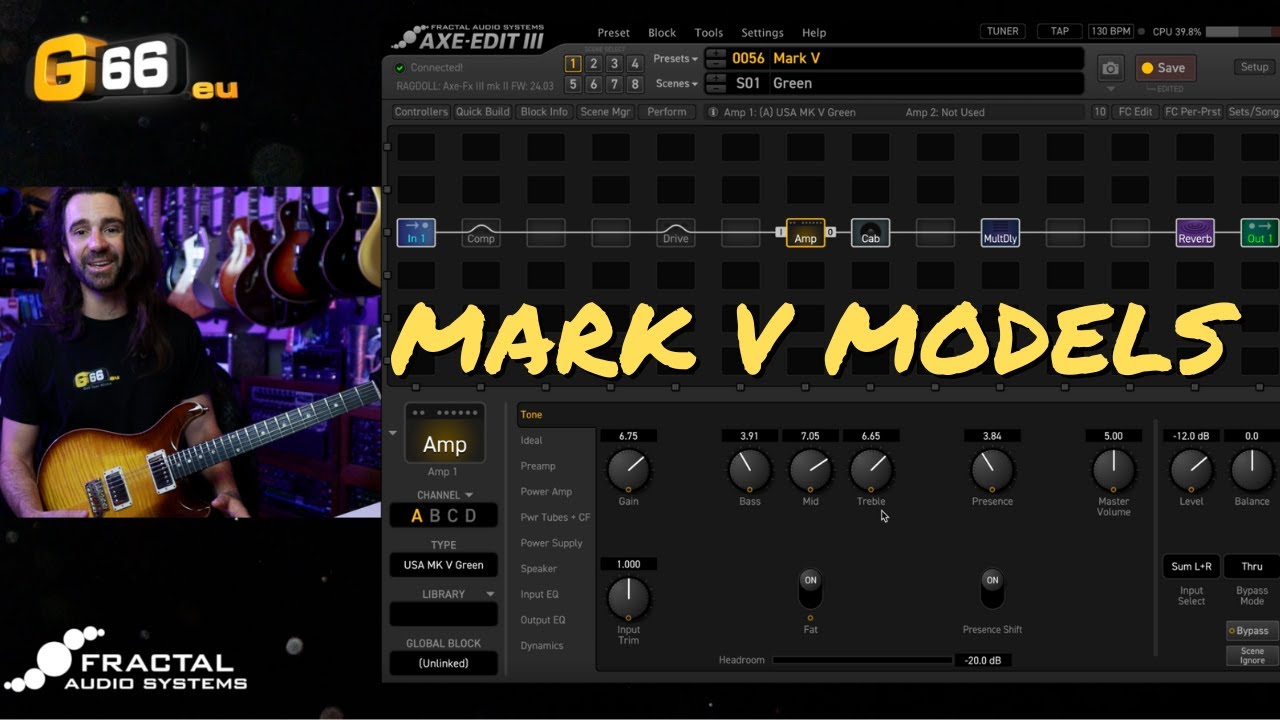This screenshot has height=720, width=1280.
Task: Select the Comp block in the grid
Action: (481, 233)
